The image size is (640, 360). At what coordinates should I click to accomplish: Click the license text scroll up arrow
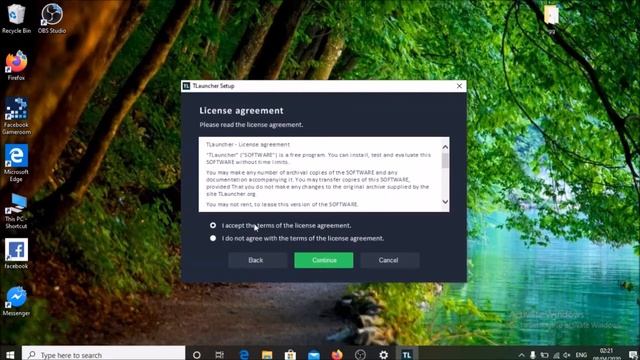click(x=445, y=147)
